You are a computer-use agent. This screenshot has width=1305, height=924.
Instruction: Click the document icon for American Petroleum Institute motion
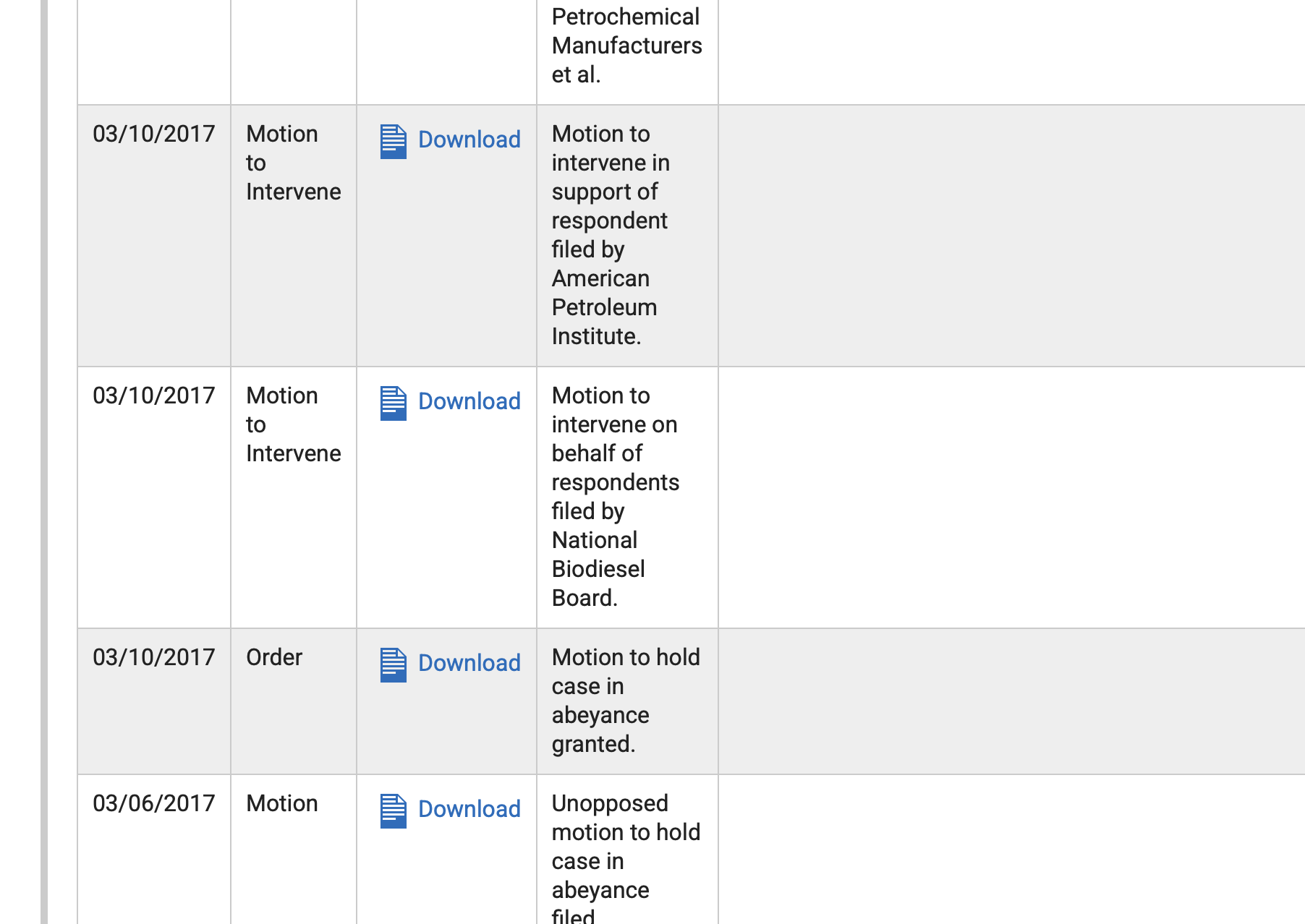393,141
